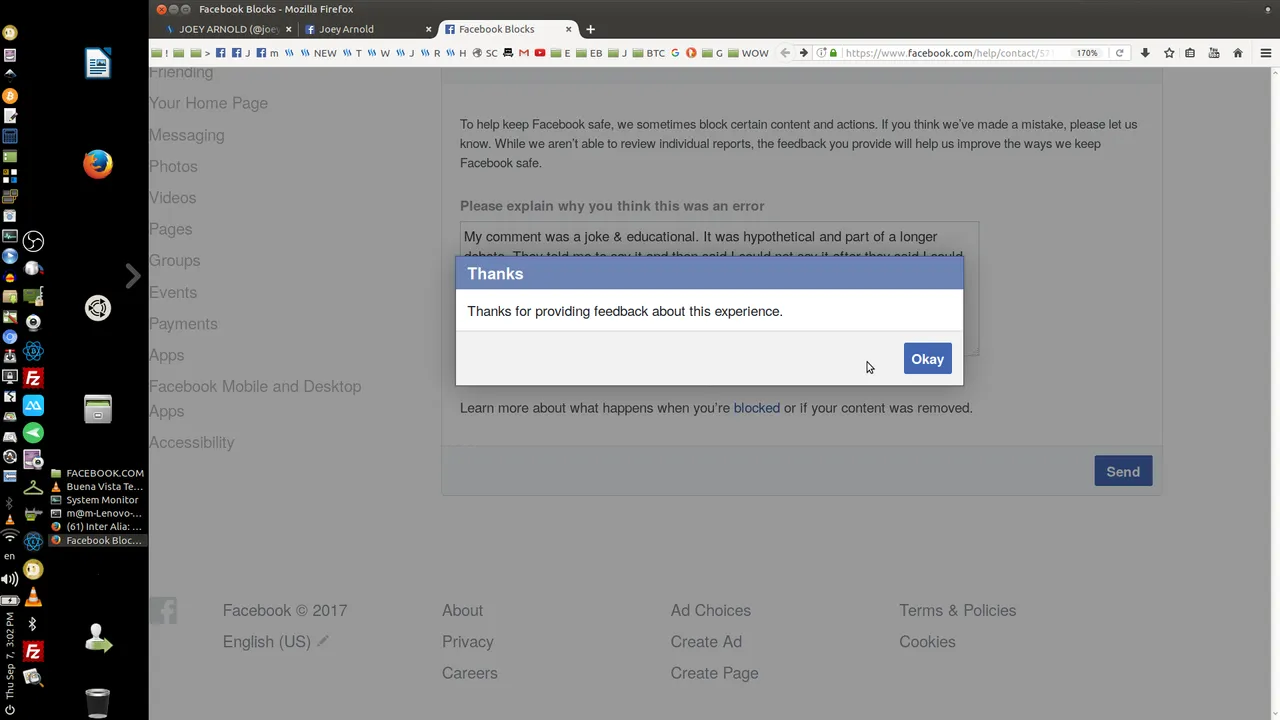The height and width of the screenshot is (720, 1280).
Task: Select FACEBOOK.COM in the window list
Action: 97,473
